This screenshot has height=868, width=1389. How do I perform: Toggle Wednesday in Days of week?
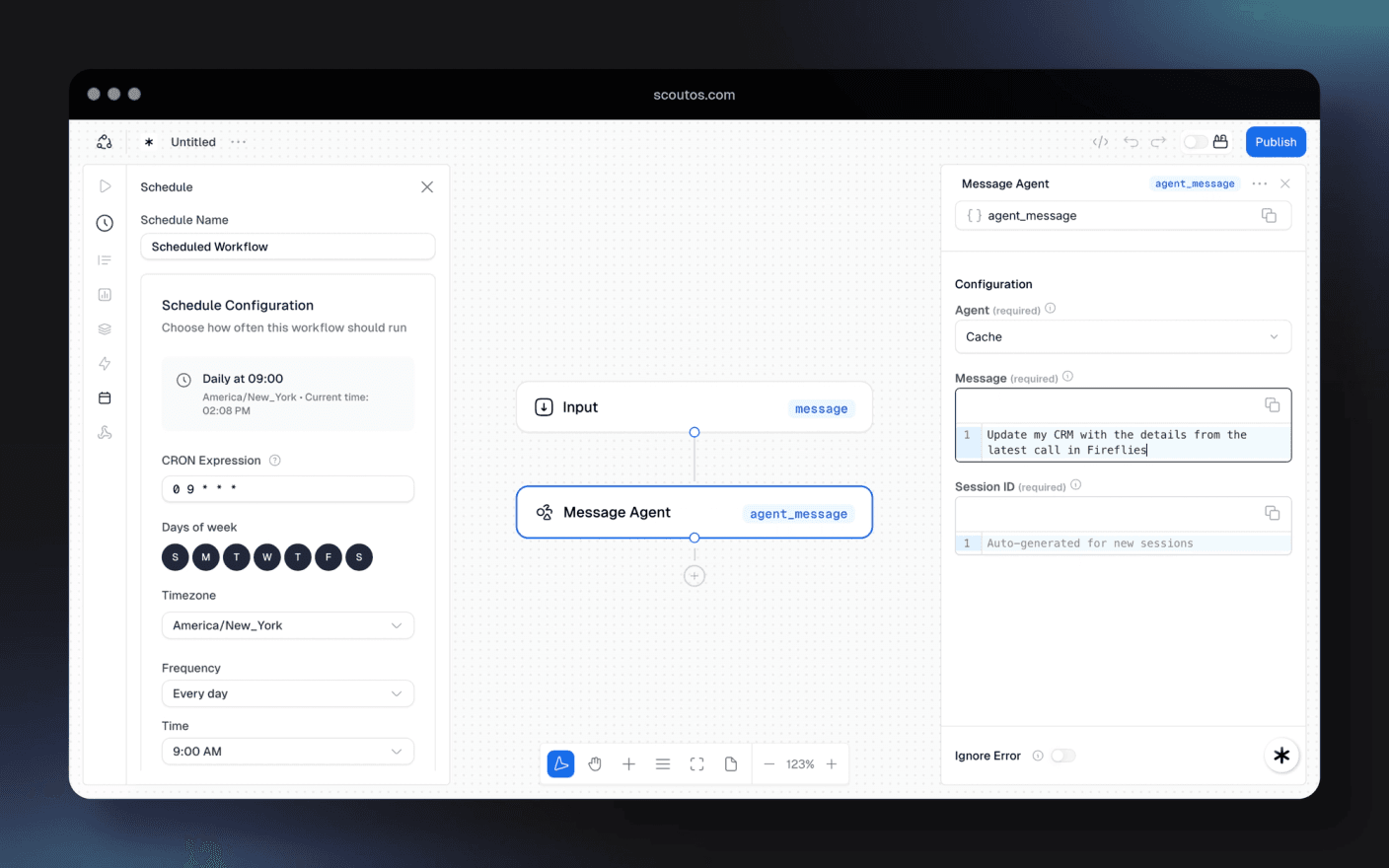pyautogui.click(x=266, y=557)
